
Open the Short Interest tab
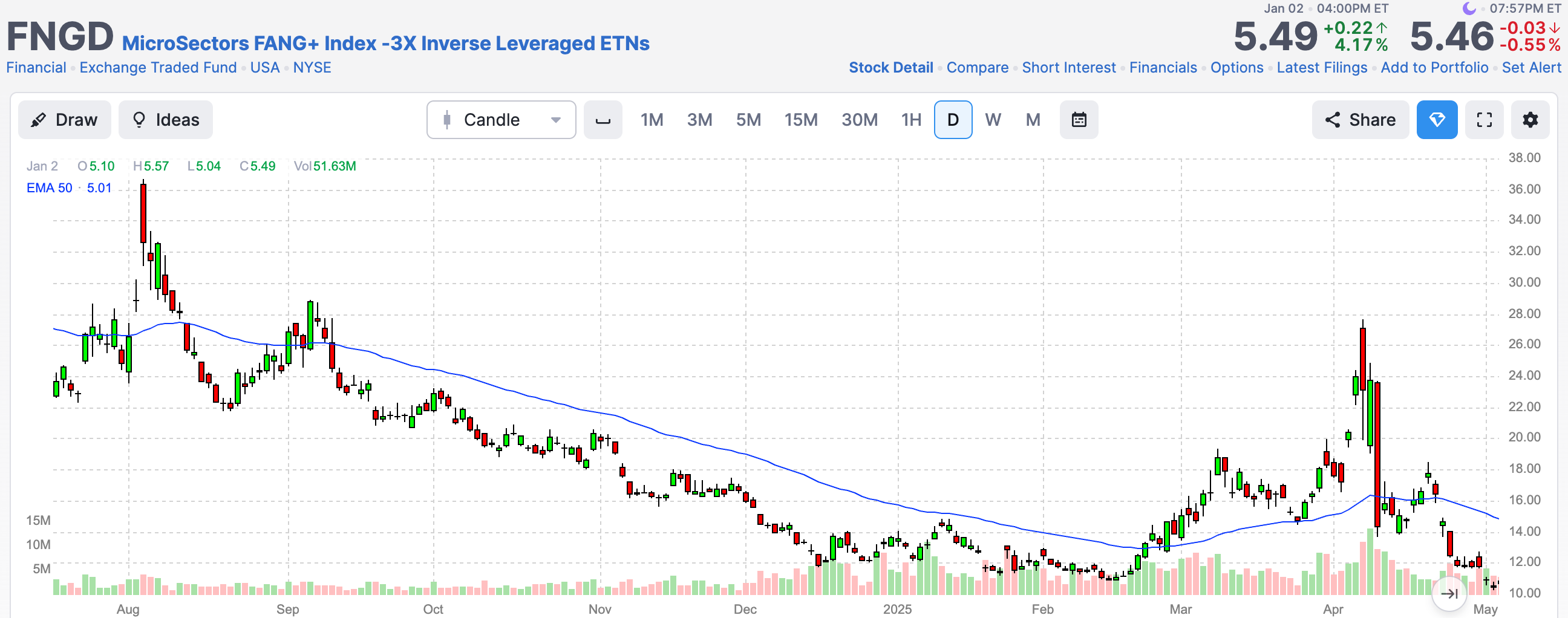1069,68
